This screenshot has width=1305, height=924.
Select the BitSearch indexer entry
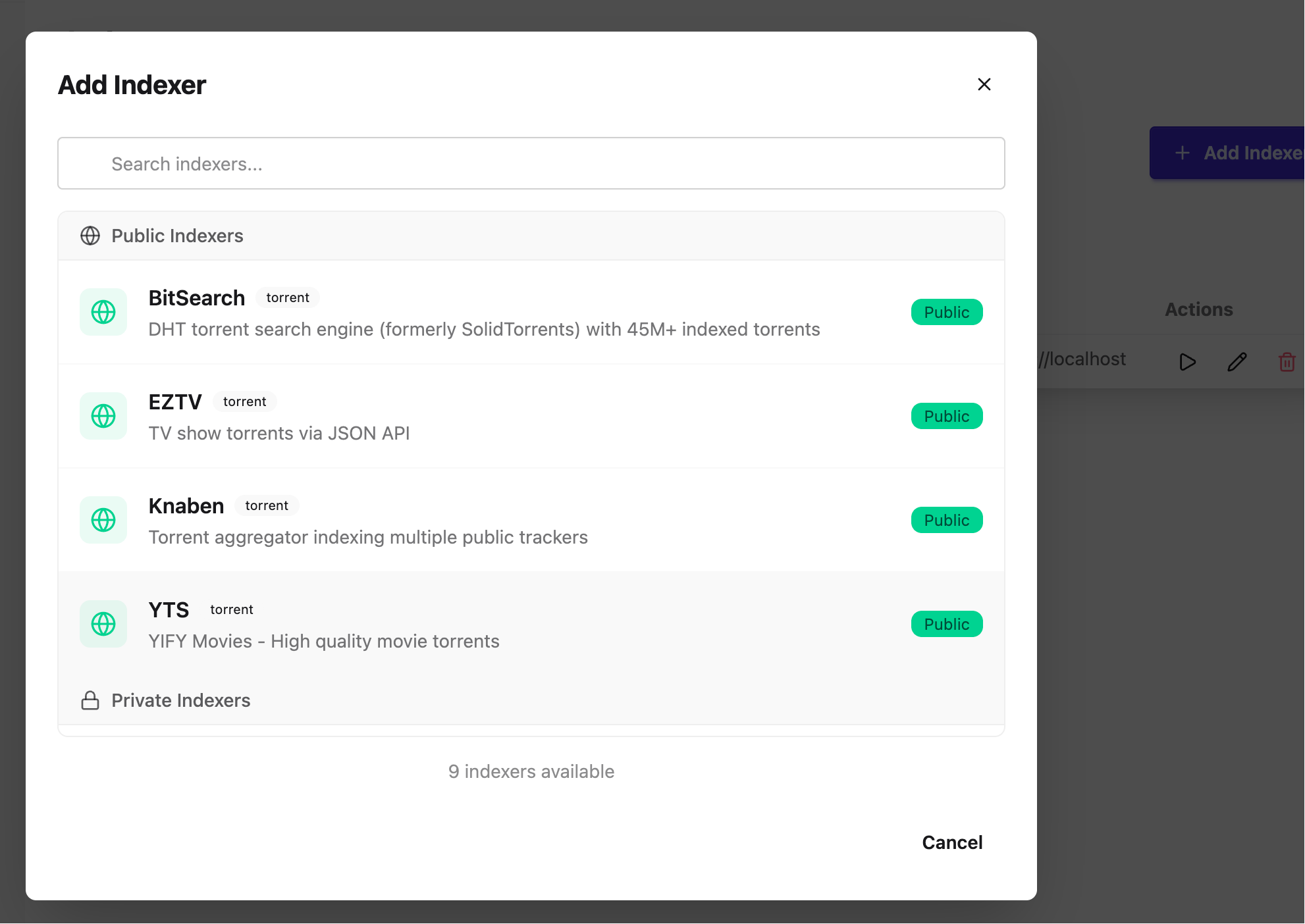(531, 312)
